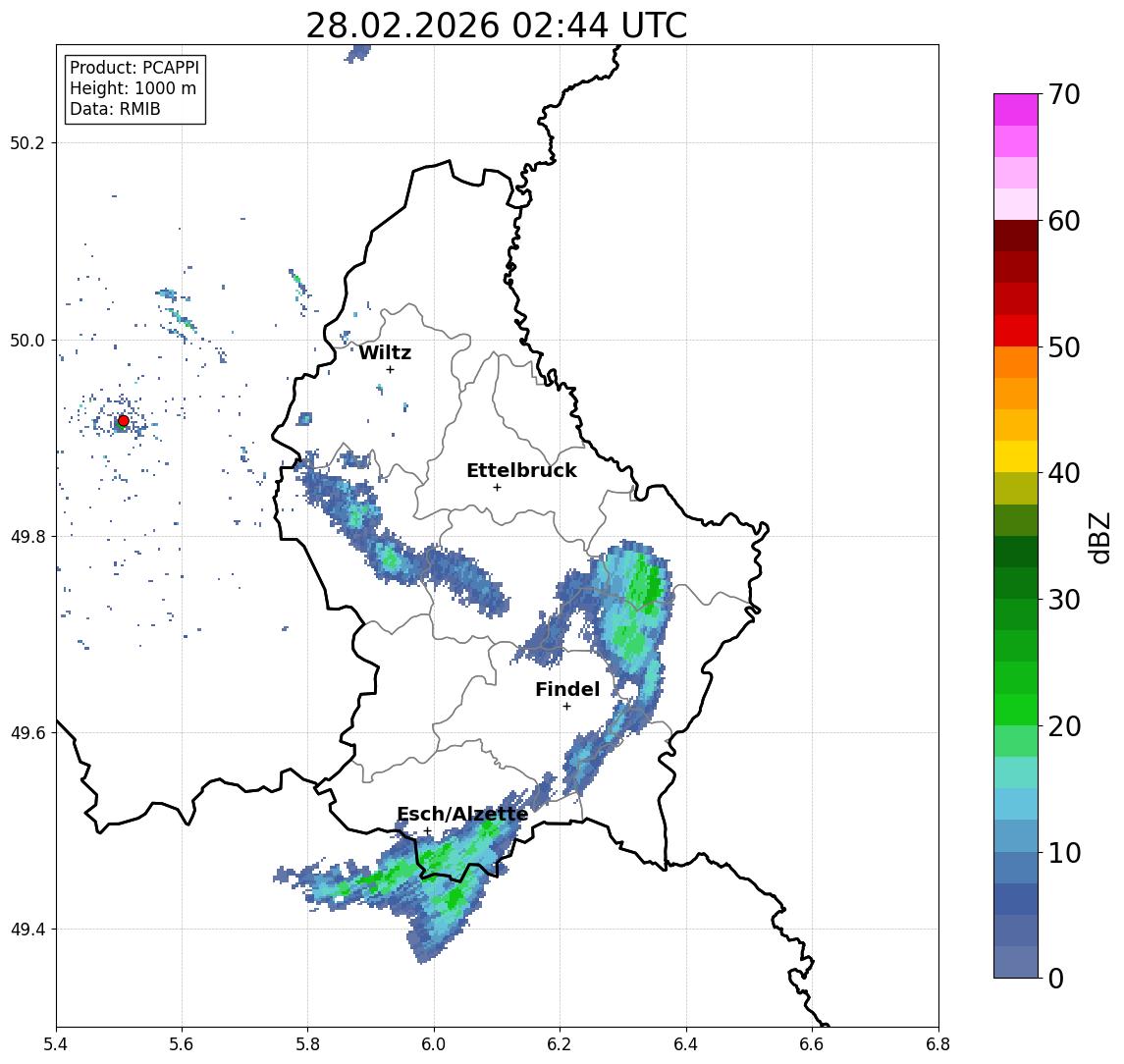
Task: Click the 6.6 longitude axis label
Action: click(x=812, y=1044)
